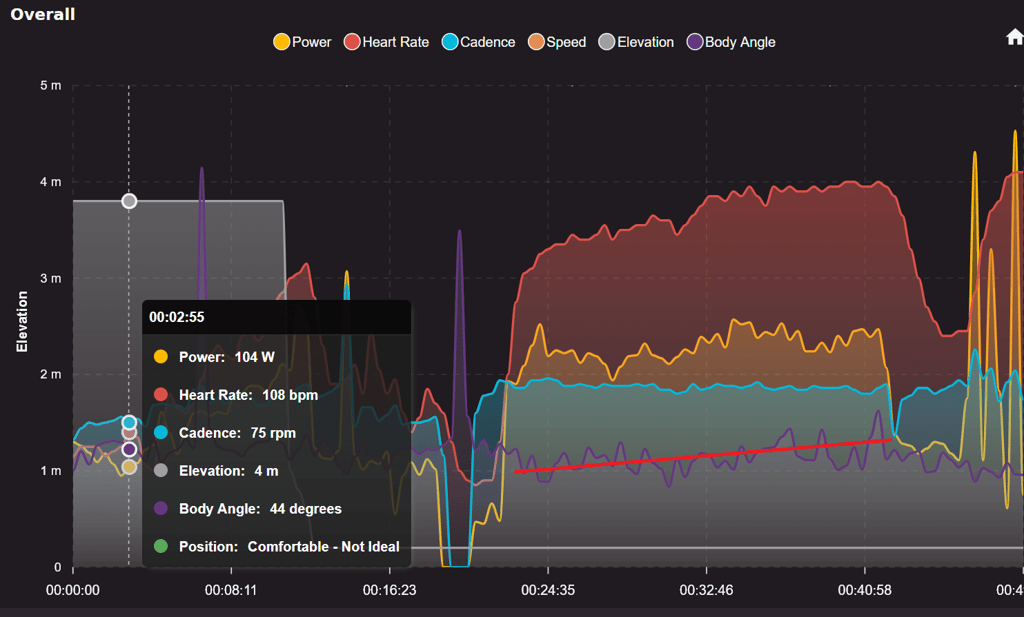
Task: Toggle the Speed legend circle
Action: point(536,42)
